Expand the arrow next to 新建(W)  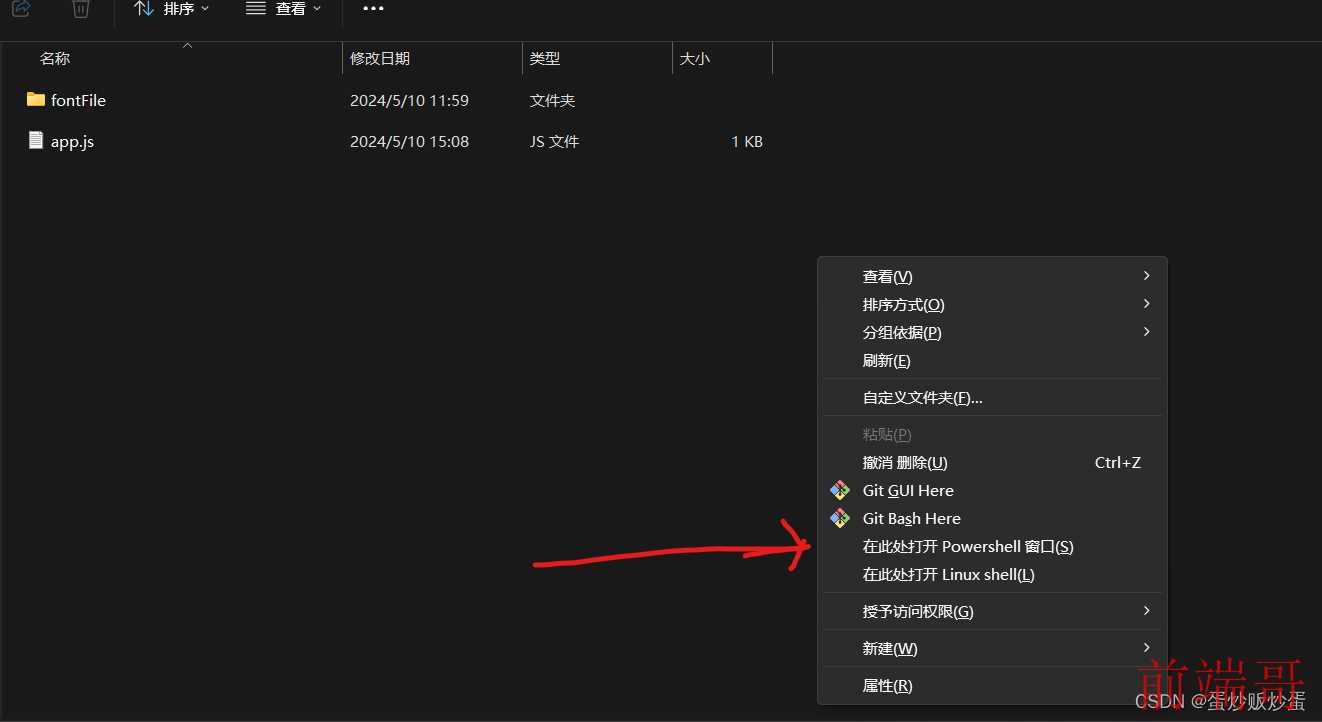[1146, 647]
